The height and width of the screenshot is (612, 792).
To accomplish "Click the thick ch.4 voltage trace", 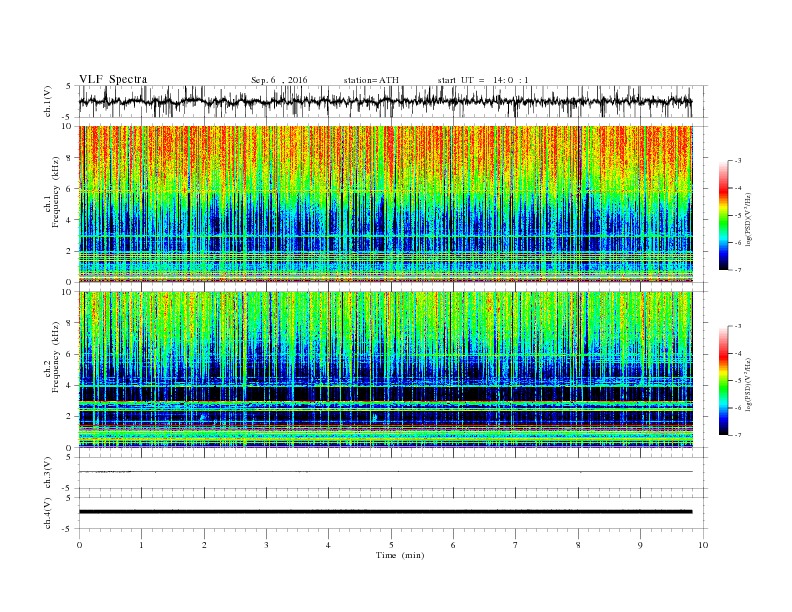I will click(385, 512).
